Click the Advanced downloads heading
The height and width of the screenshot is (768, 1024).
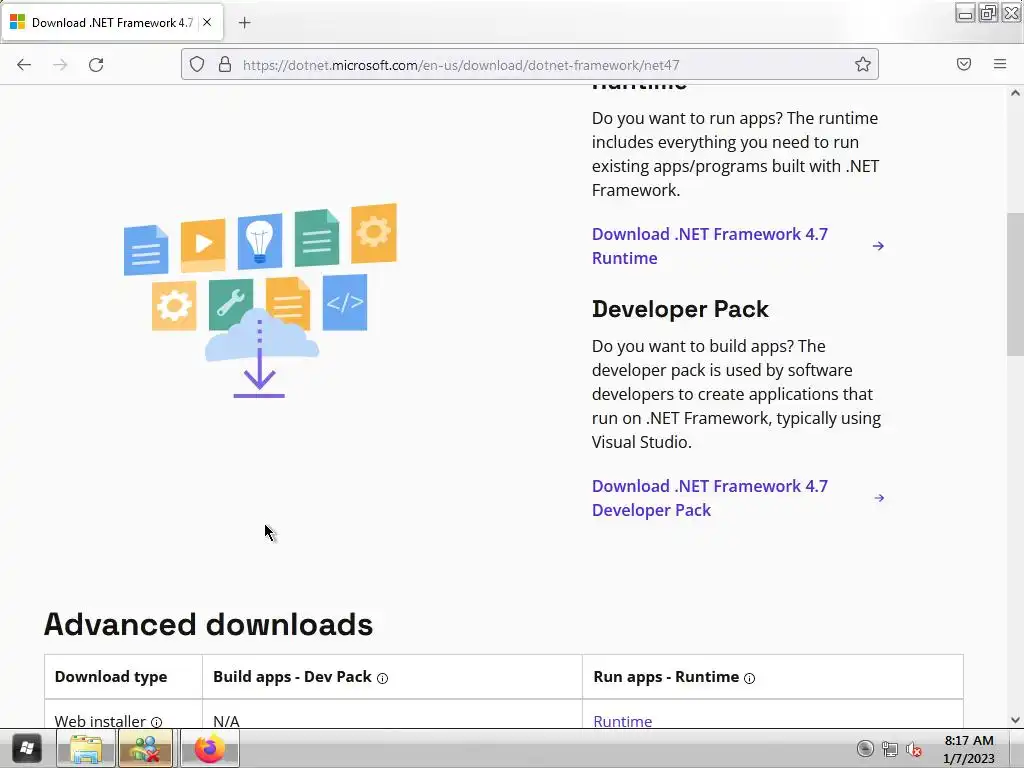coord(208,624)
